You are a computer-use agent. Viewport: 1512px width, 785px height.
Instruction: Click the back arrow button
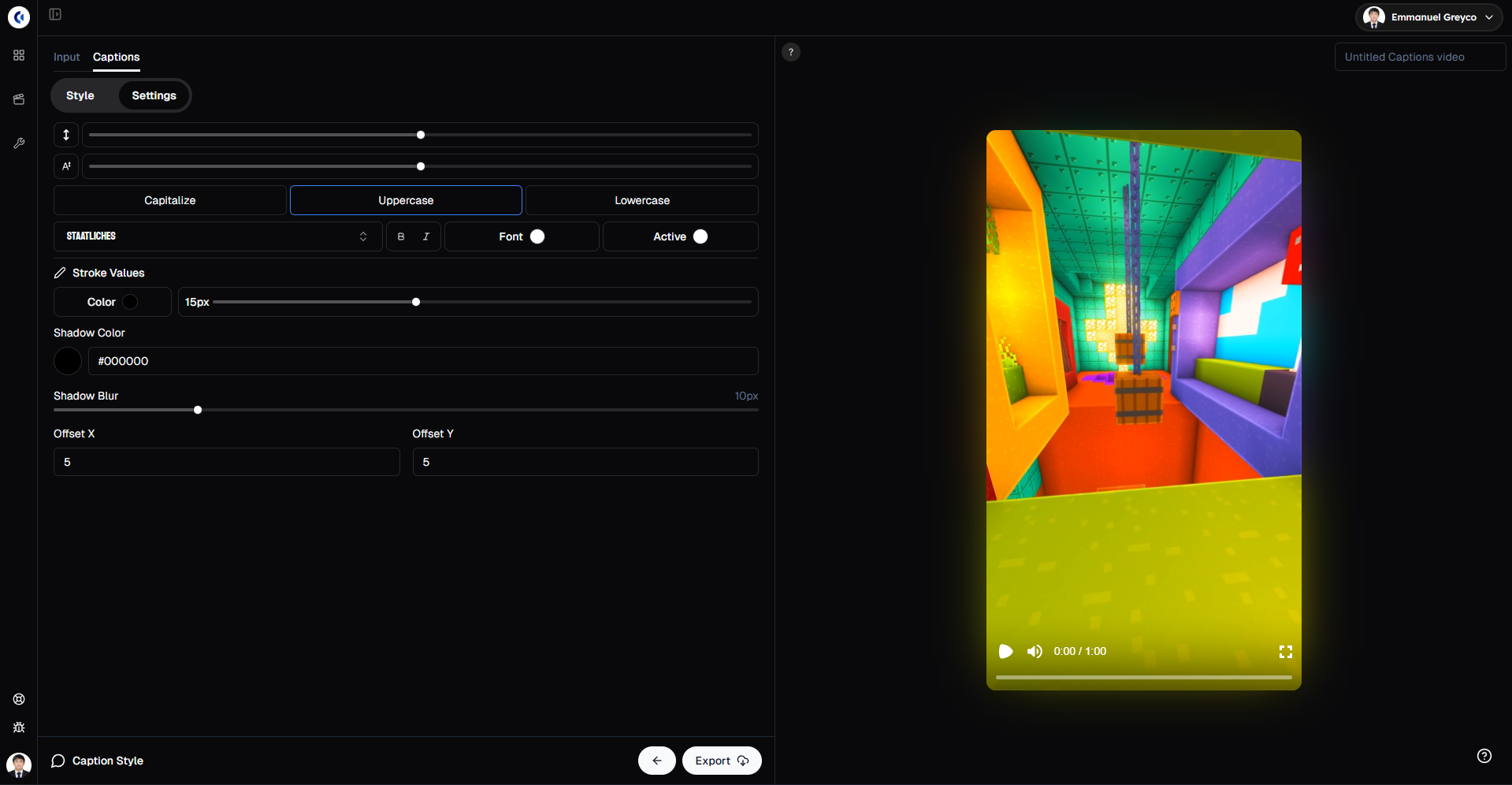click(x=657, y=761)
